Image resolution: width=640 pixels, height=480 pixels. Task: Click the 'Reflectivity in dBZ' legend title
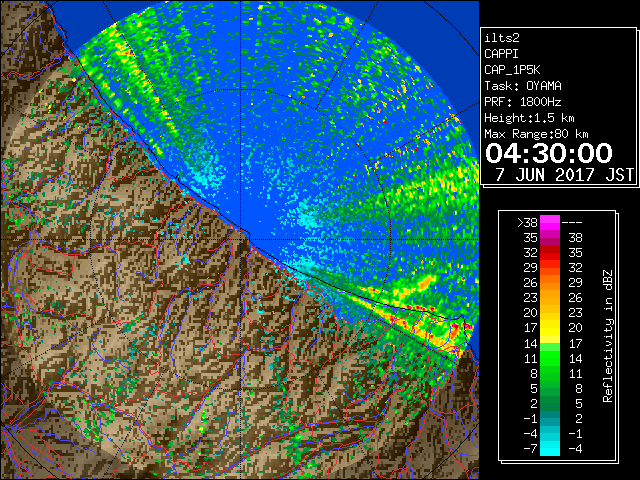(x=607, y=336)
